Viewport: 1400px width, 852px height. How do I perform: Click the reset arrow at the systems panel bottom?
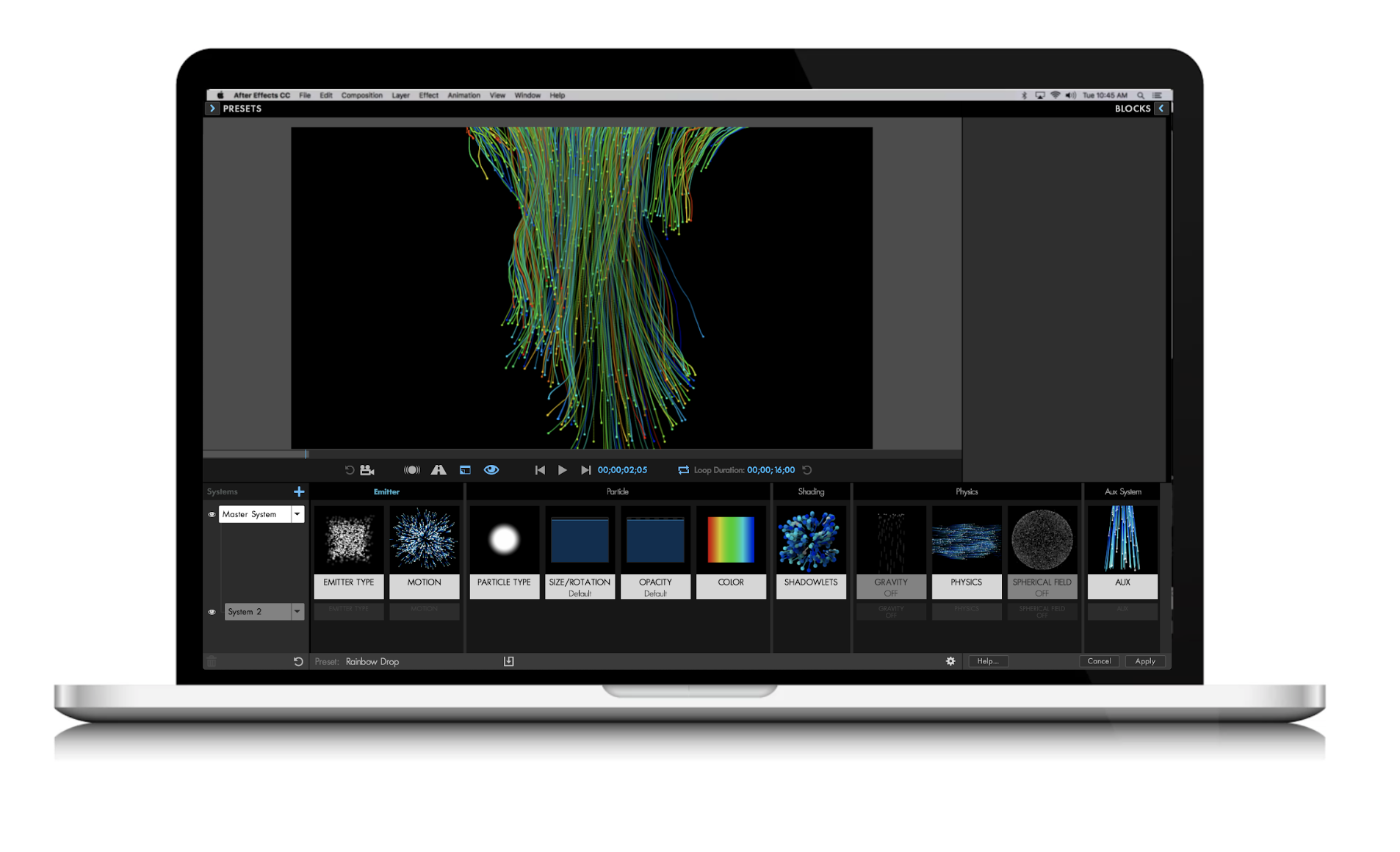click(x=298, y=662)
